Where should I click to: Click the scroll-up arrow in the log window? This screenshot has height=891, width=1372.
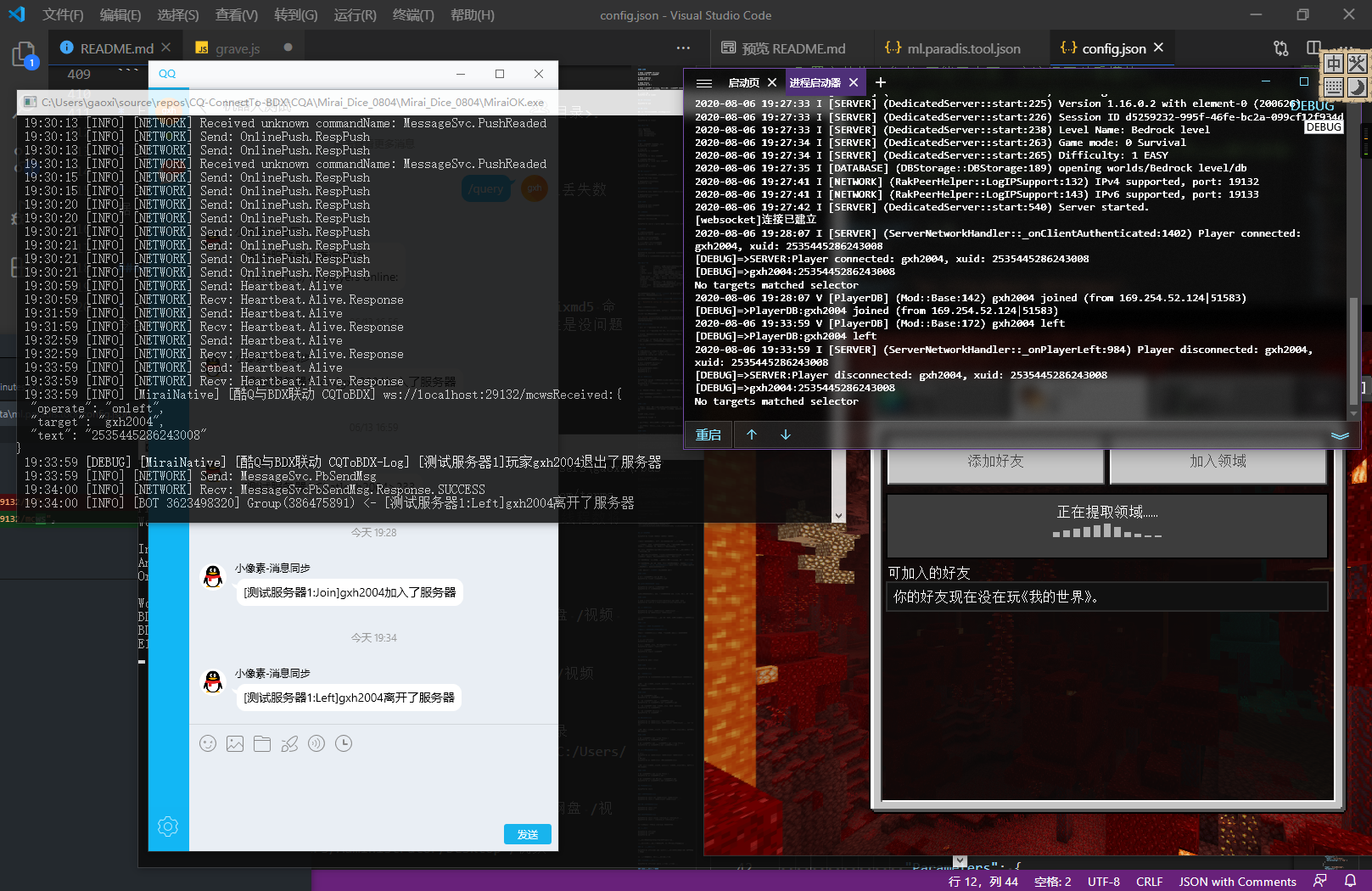click(x=752, y=434)
